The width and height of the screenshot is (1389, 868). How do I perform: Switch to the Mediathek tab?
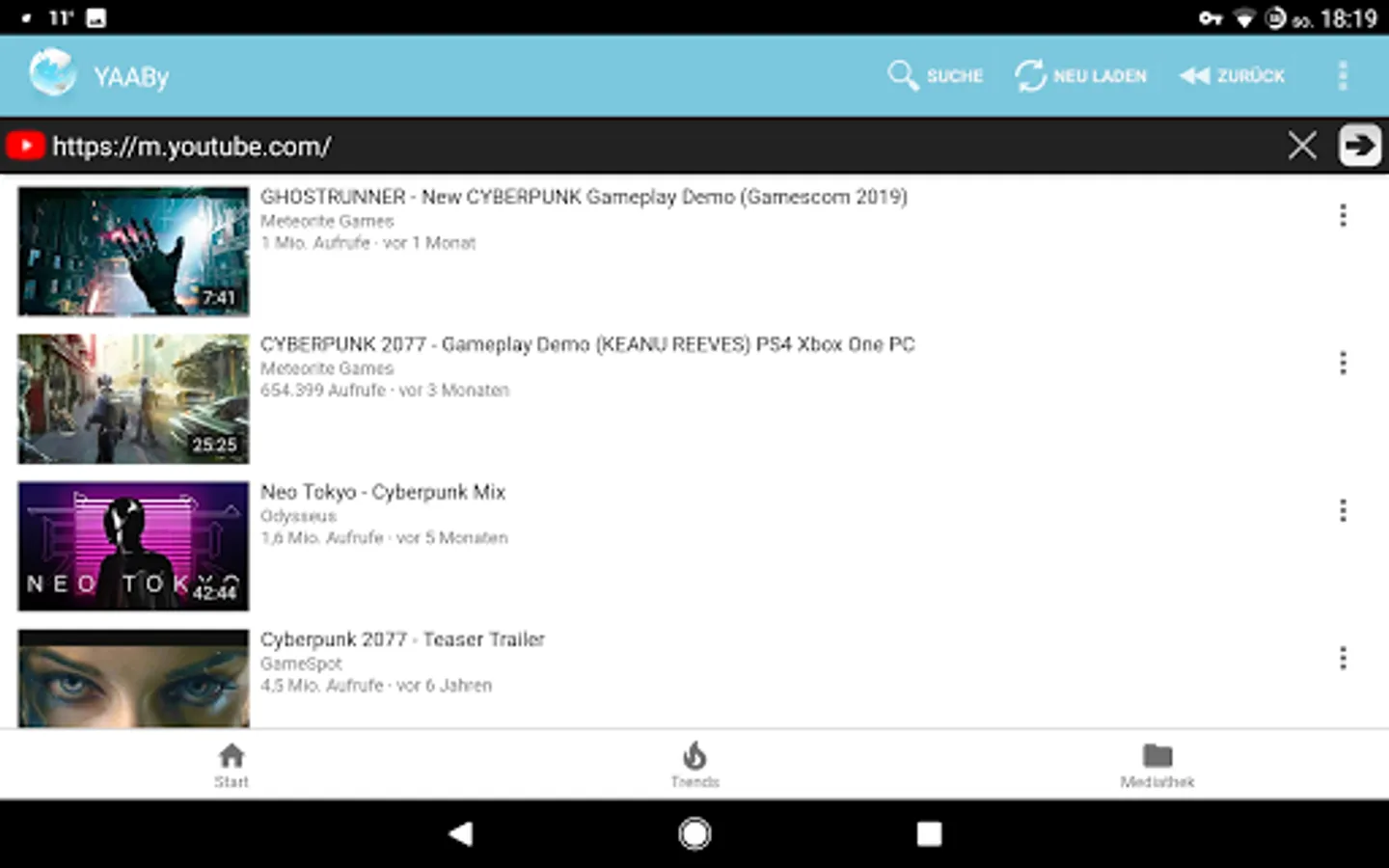tap(1157, 766)
